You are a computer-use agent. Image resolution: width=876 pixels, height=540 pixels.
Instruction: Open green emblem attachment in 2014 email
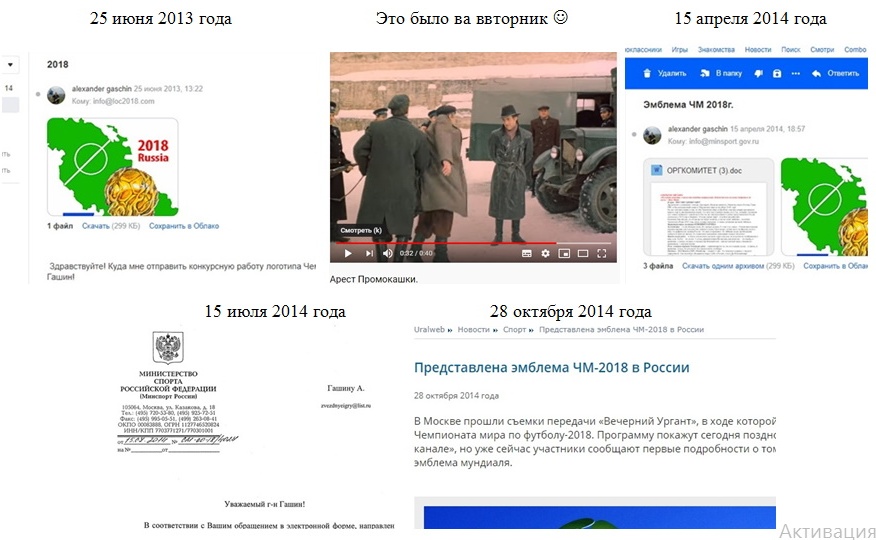pos(824,207)
